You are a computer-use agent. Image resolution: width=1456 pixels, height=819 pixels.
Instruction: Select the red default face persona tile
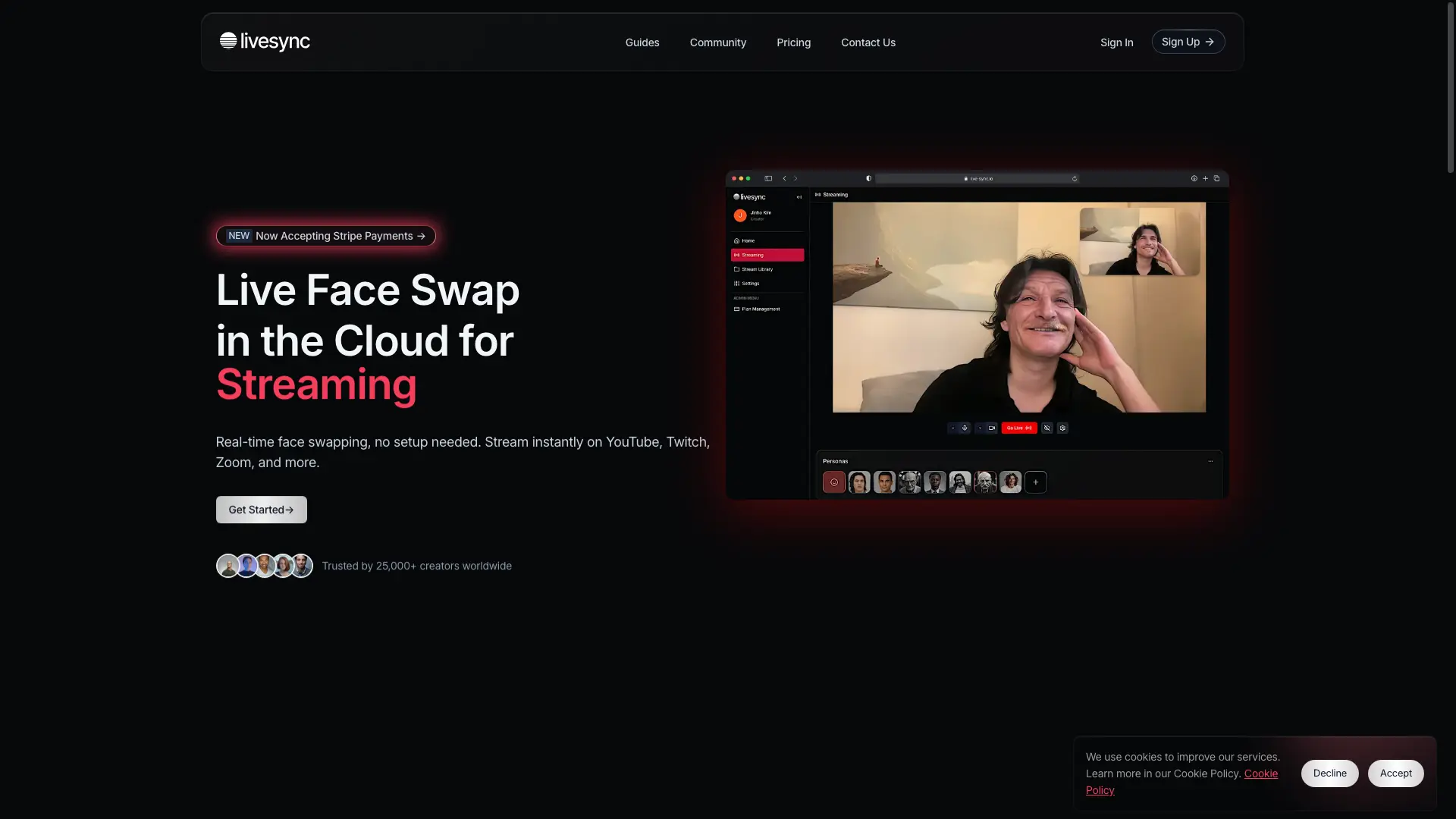834,482
